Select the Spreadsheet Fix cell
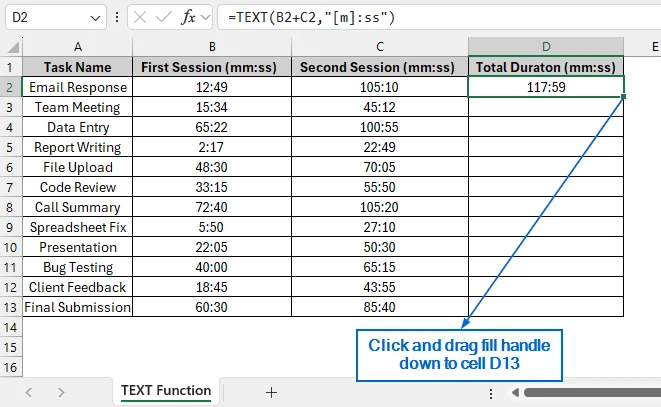The height and width of the screenshot is (407, 661). tap(78, 227)
